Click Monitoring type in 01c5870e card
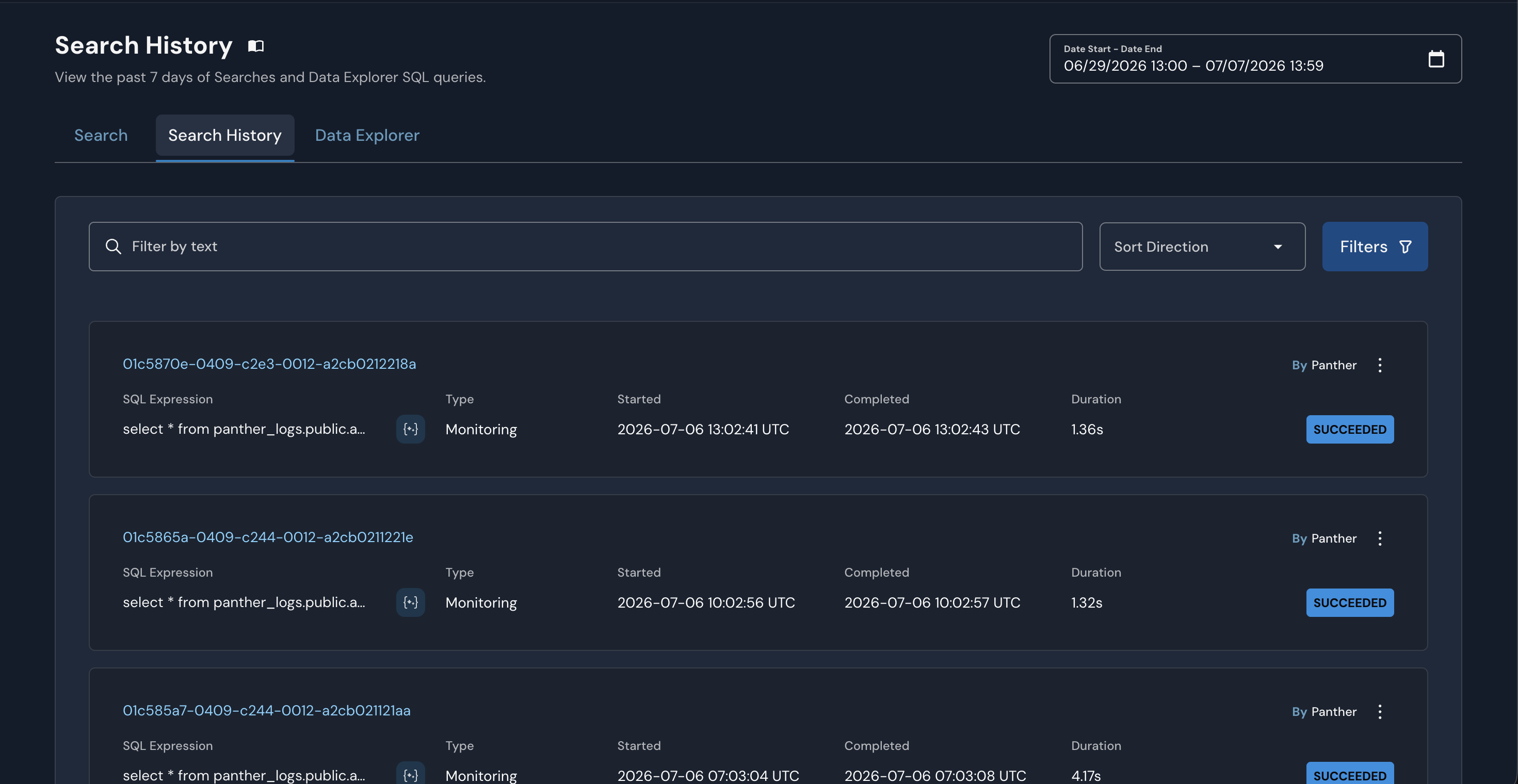 click(481, 430)
